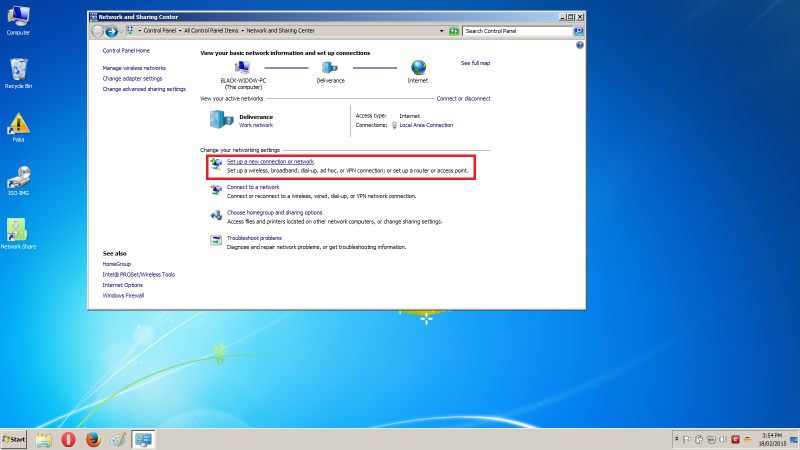Launch Opera from the taskbar

click(x=69, y=439)
